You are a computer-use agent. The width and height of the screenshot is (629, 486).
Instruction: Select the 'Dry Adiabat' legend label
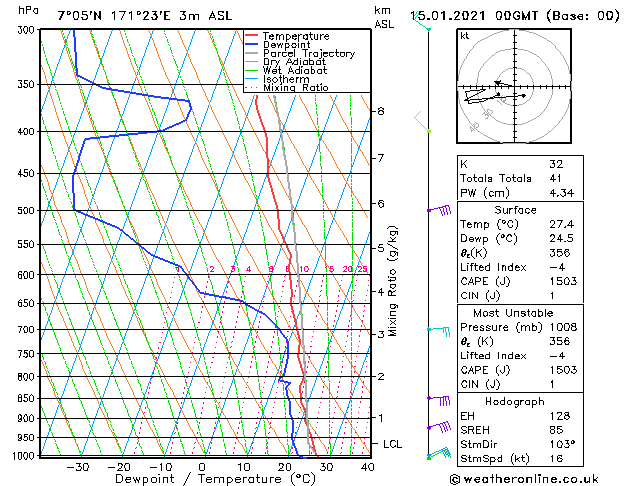point(294,62)
